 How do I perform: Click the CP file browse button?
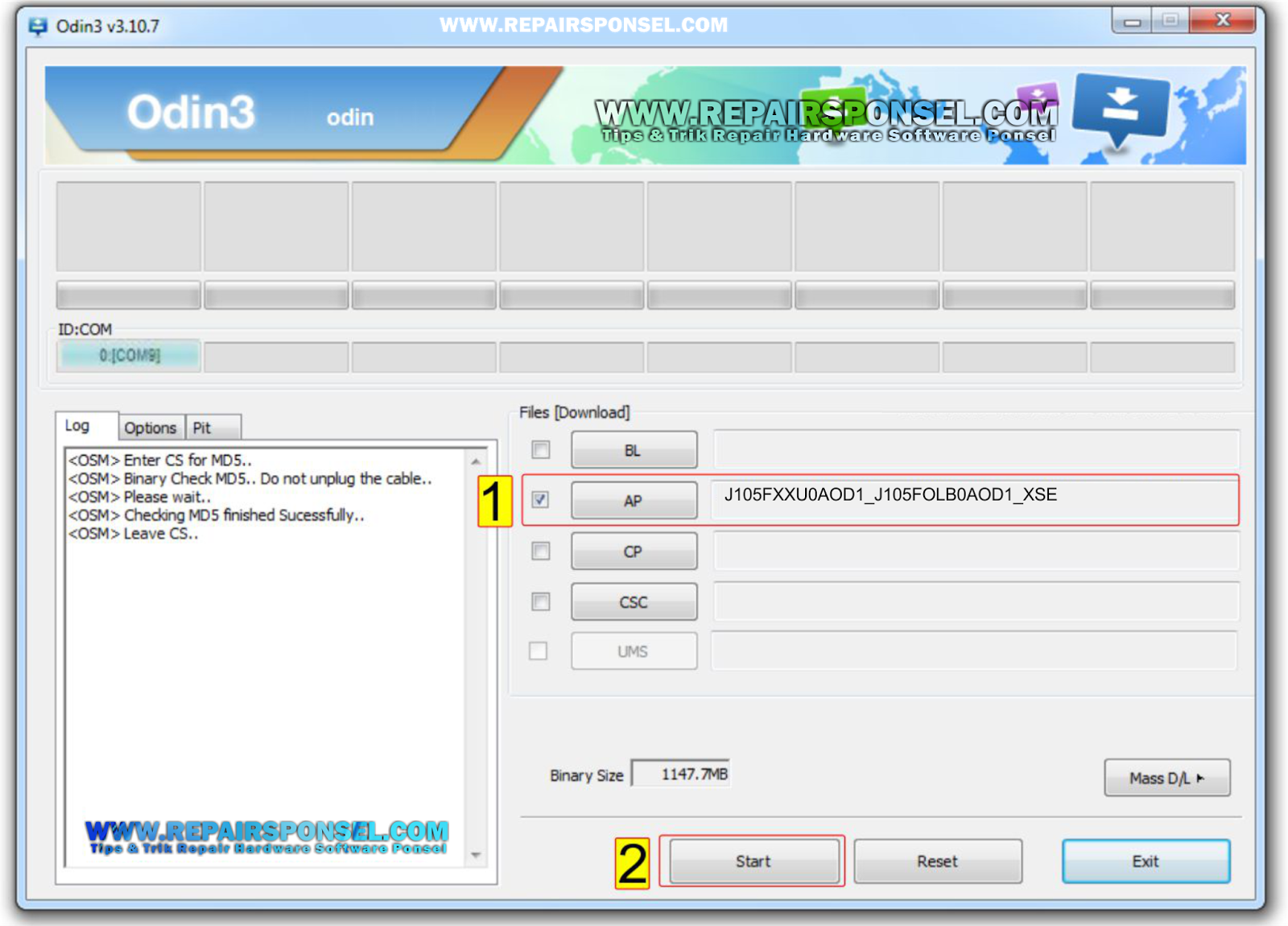click(634, 552)
